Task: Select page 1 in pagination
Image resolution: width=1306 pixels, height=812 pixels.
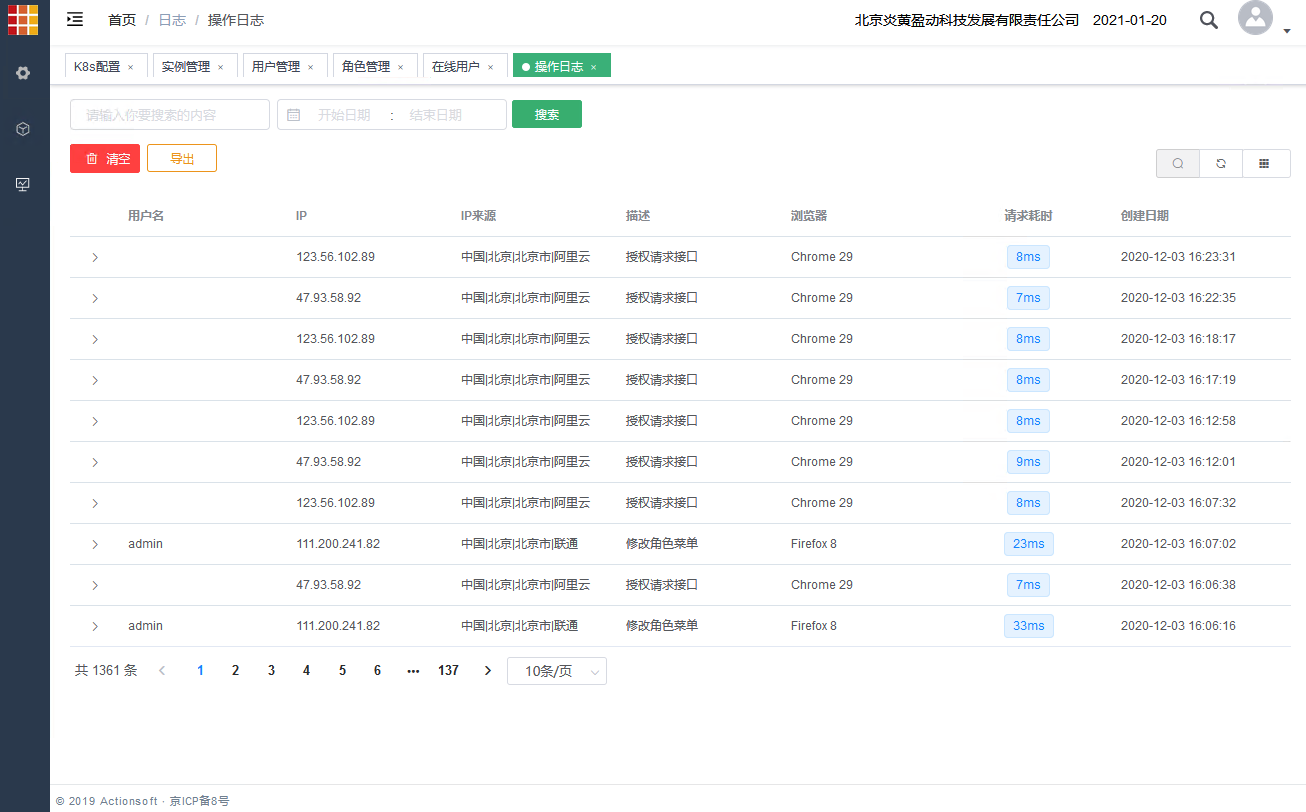Action: tap(200, 671)
